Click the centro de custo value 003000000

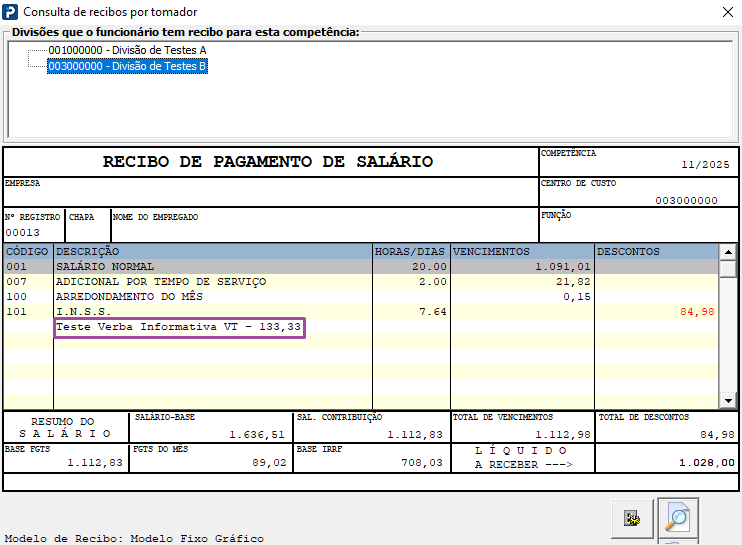[x=686, y=201]
